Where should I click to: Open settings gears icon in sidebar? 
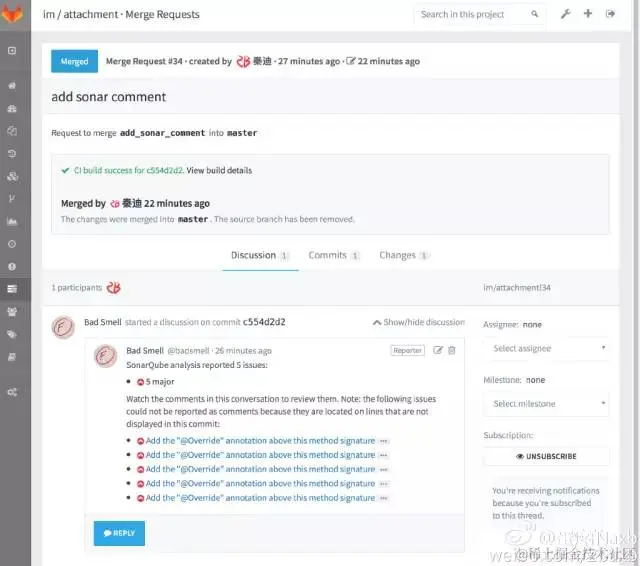12,392
